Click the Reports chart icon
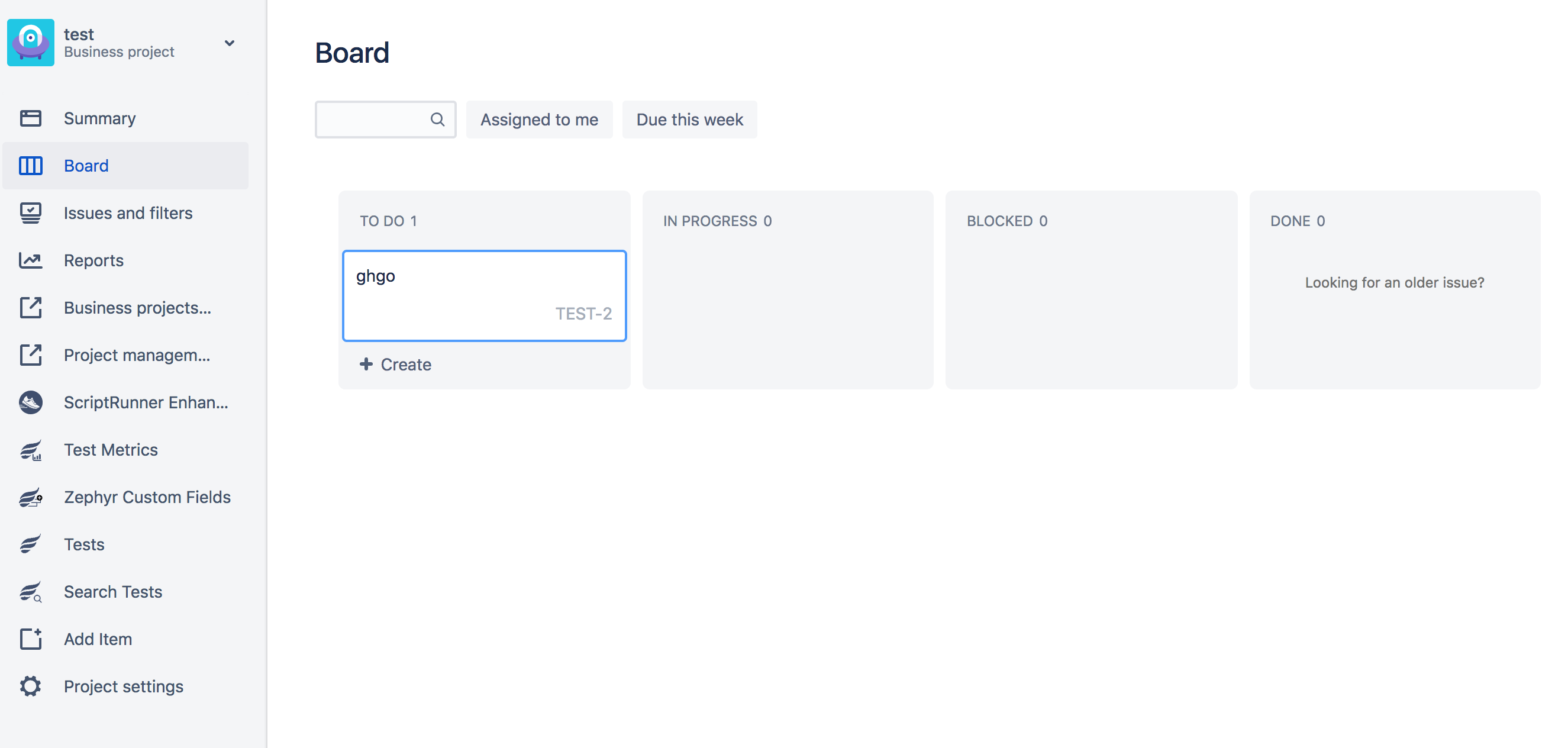 (x=30, y=260)
